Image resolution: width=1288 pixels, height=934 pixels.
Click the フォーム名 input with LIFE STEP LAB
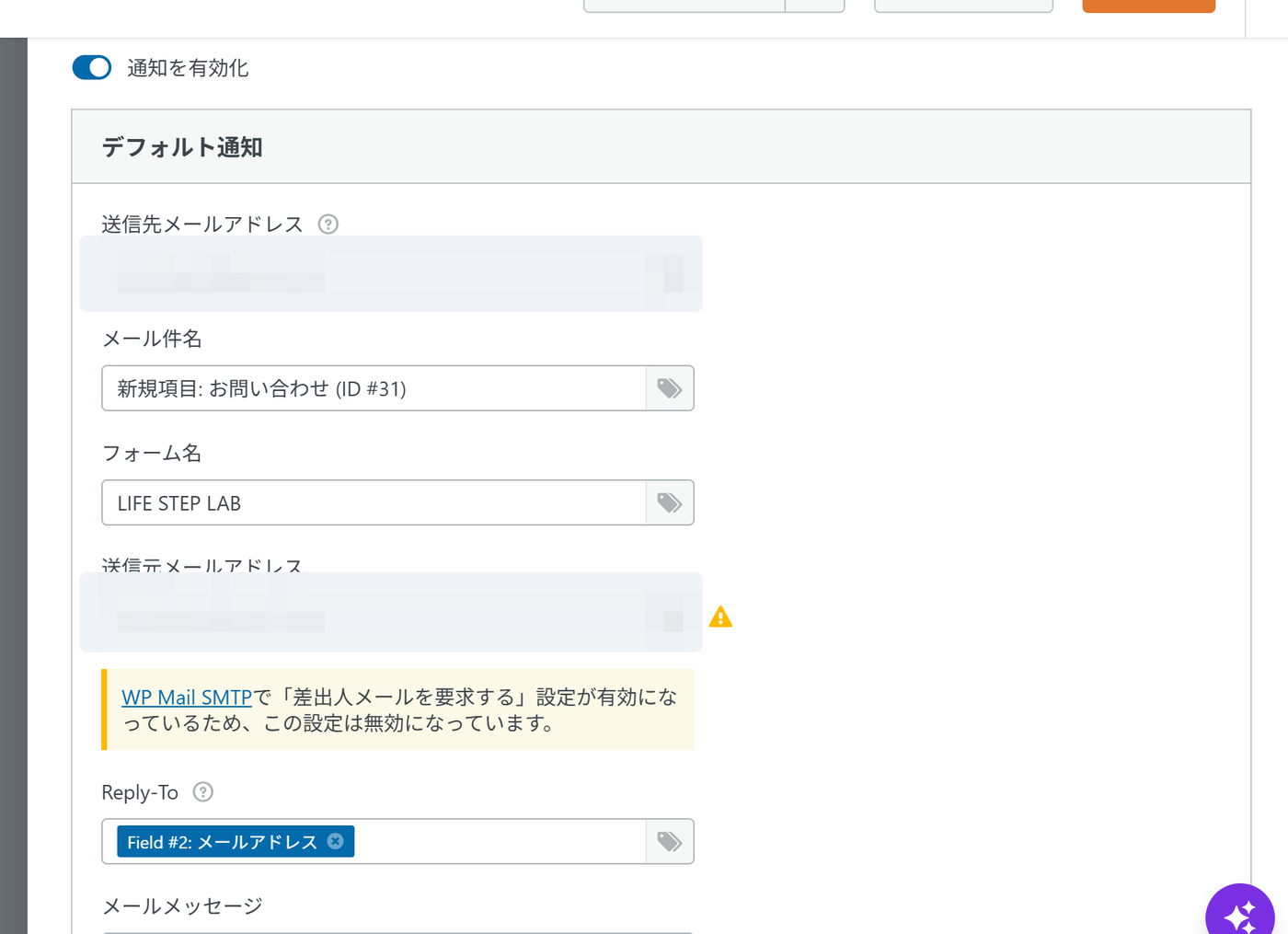pyautogui.click(x=374, y=502)
